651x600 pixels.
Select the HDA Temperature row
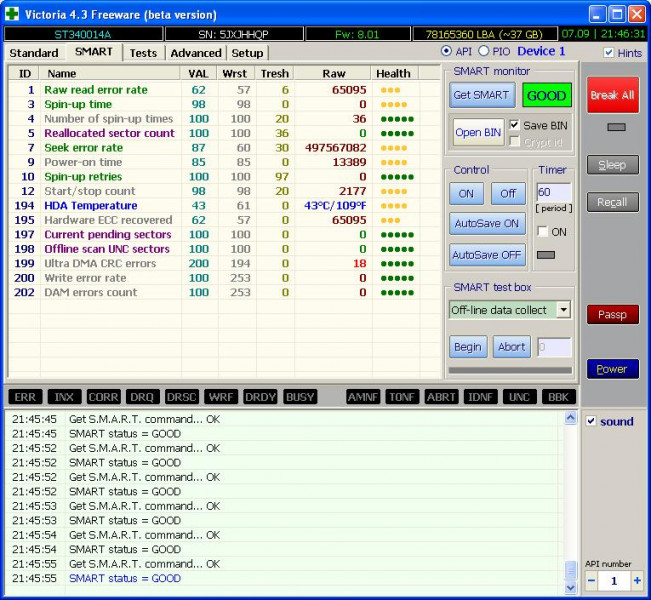[224, 206]
